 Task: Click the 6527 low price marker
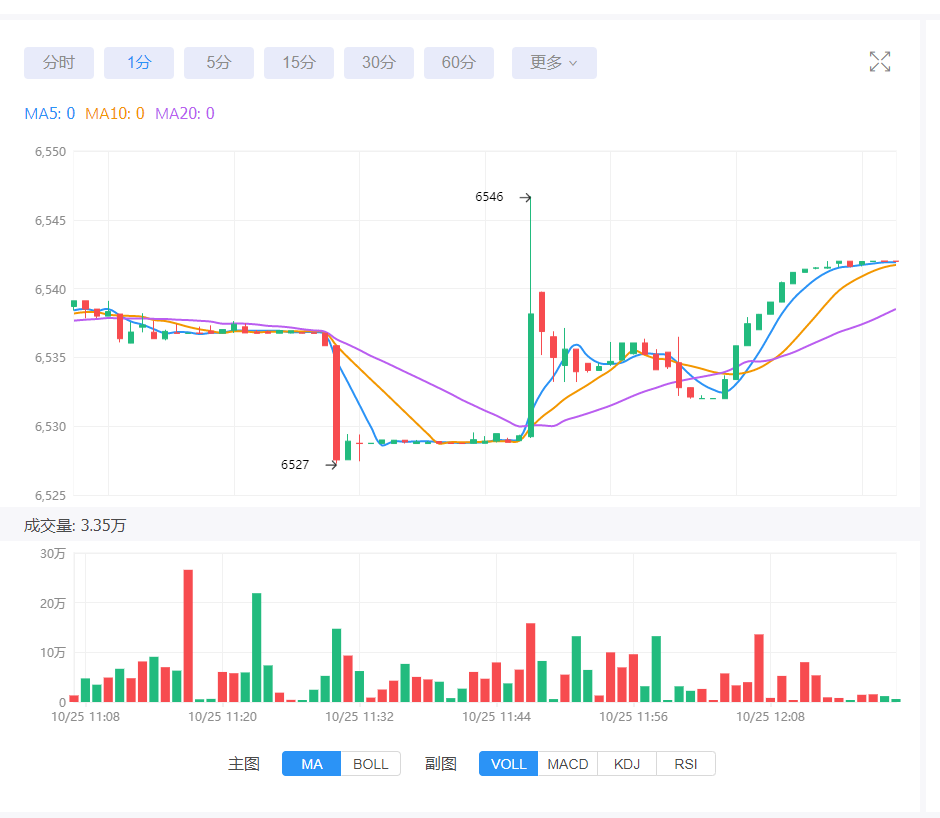click(295, 465)
